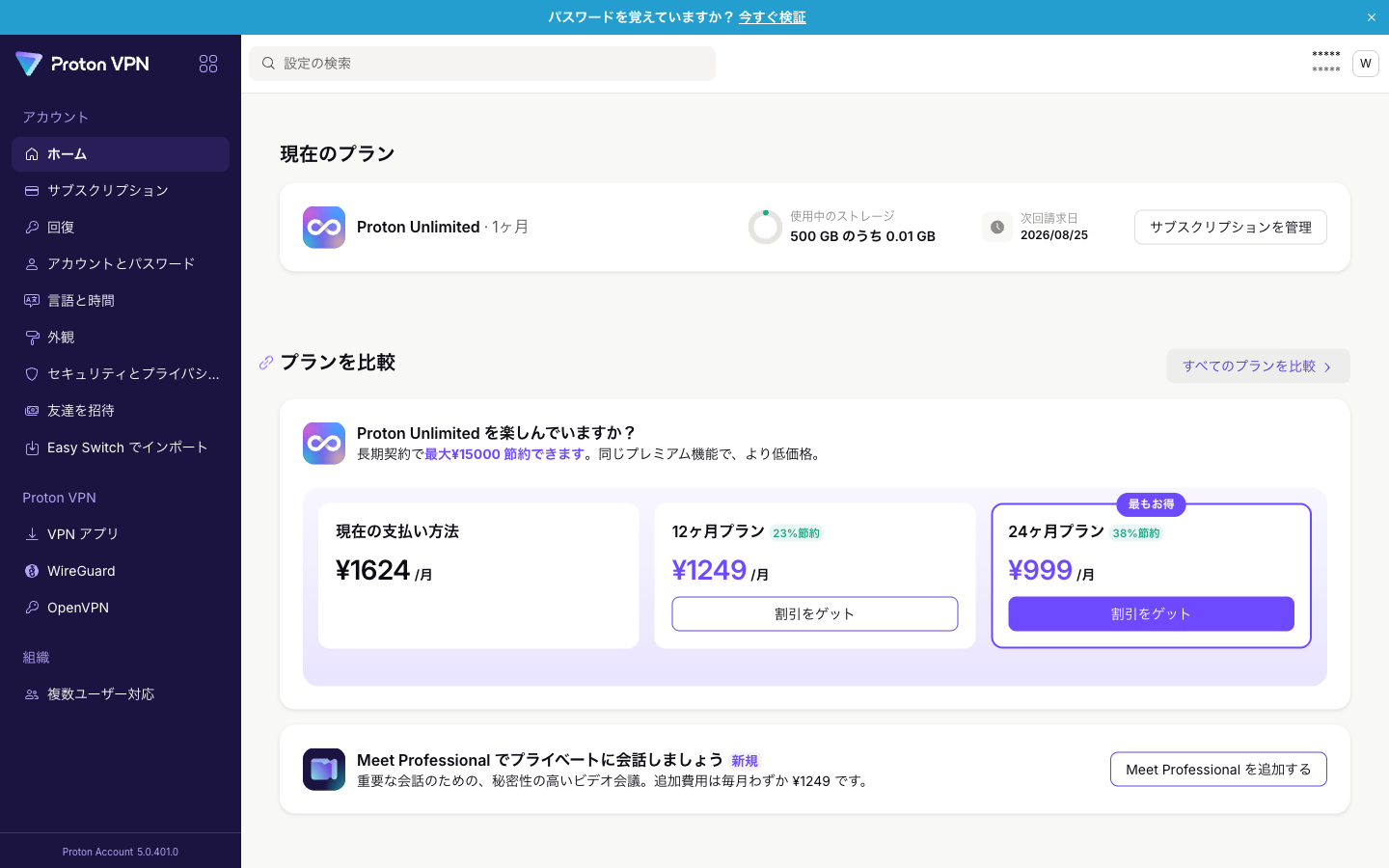Select the 現在の支払い方法 card
The width and height of the screenshot is (1389, 868).
(x=478, y=576)
